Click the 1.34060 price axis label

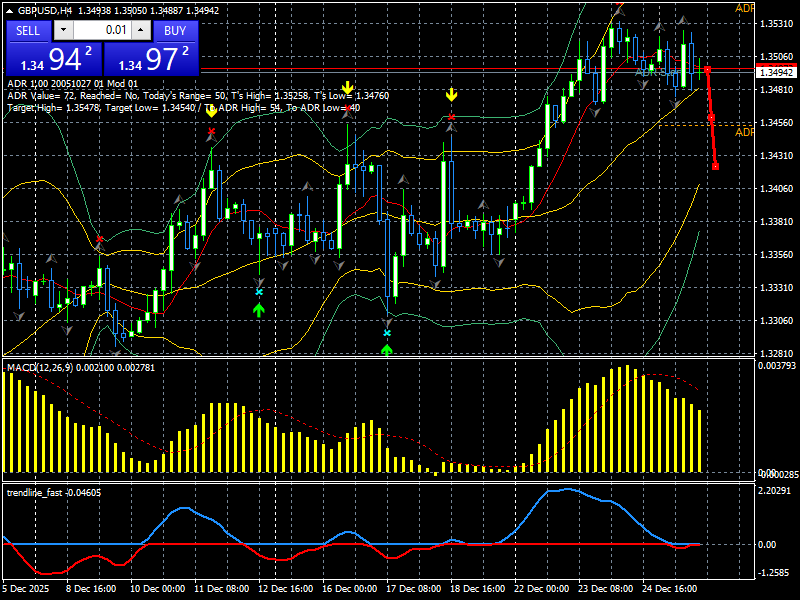[x=777, y=189]
